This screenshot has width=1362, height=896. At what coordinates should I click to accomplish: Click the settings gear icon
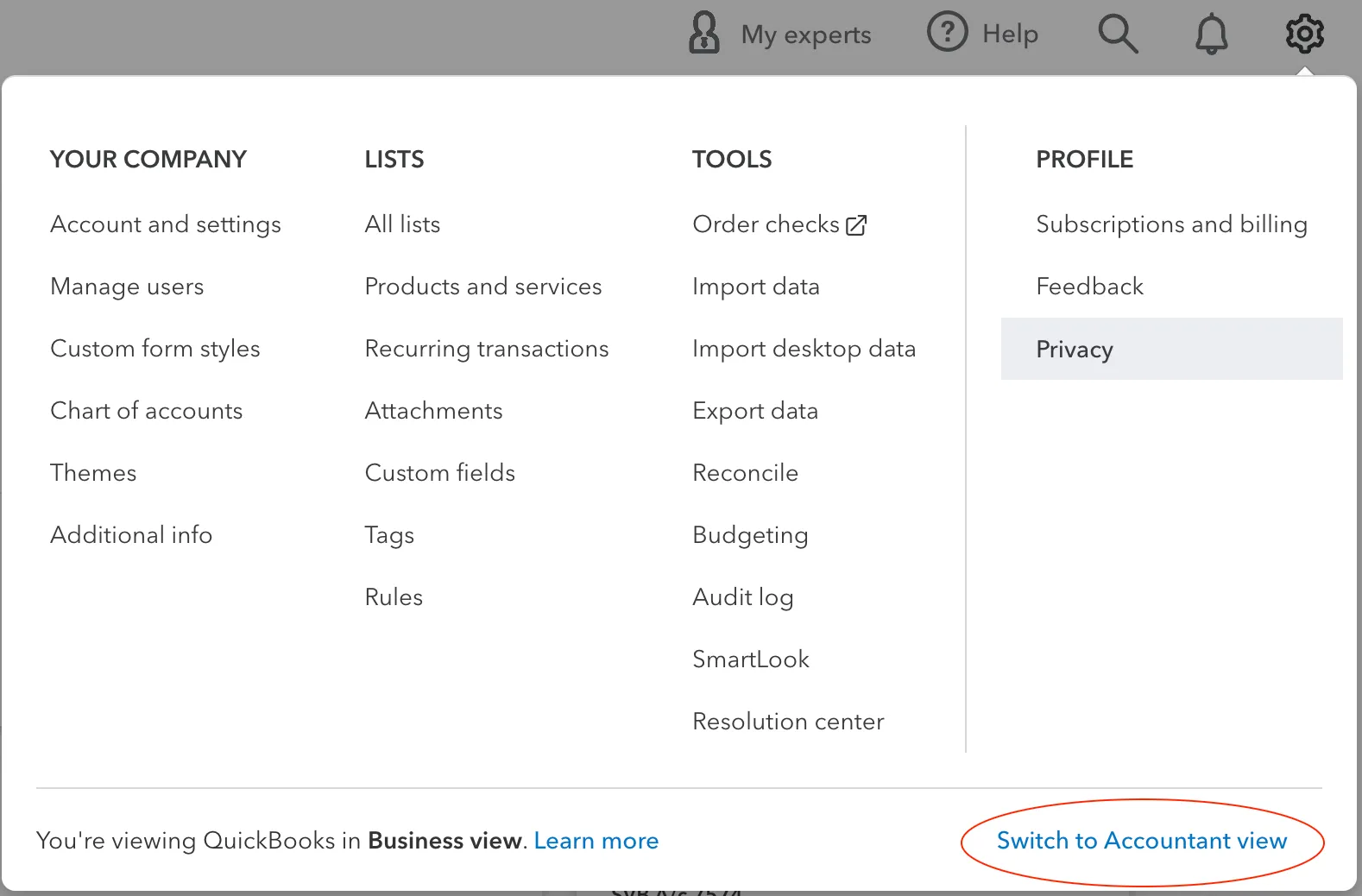pos(1305,34)
